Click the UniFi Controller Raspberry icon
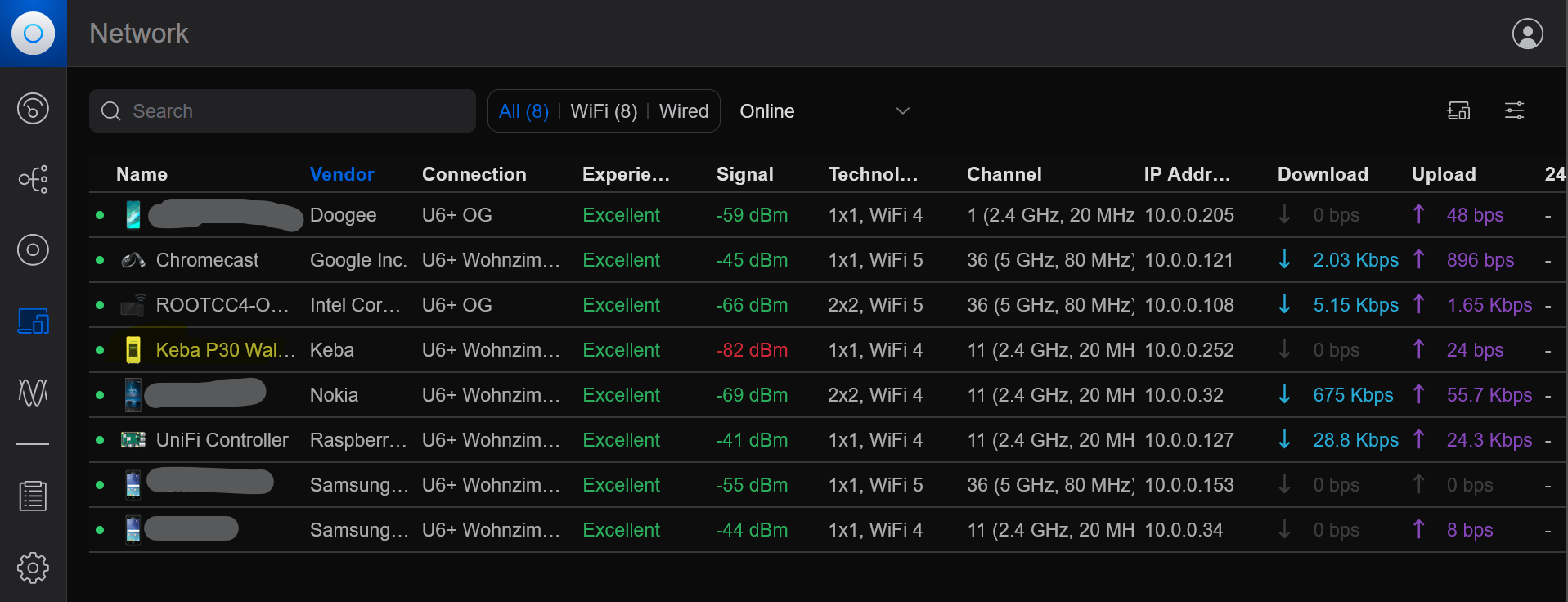Image resolution: width=1568 pixels, height=602 pixels. coord(133,440)
